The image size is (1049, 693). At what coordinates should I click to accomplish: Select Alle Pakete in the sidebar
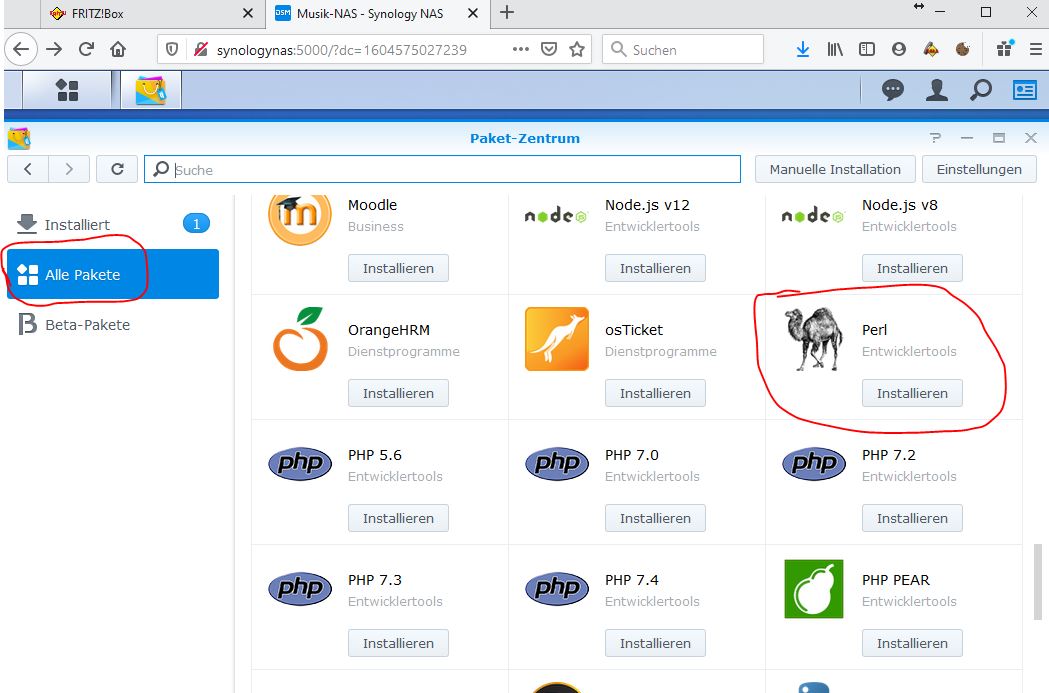tap(112, 274)
